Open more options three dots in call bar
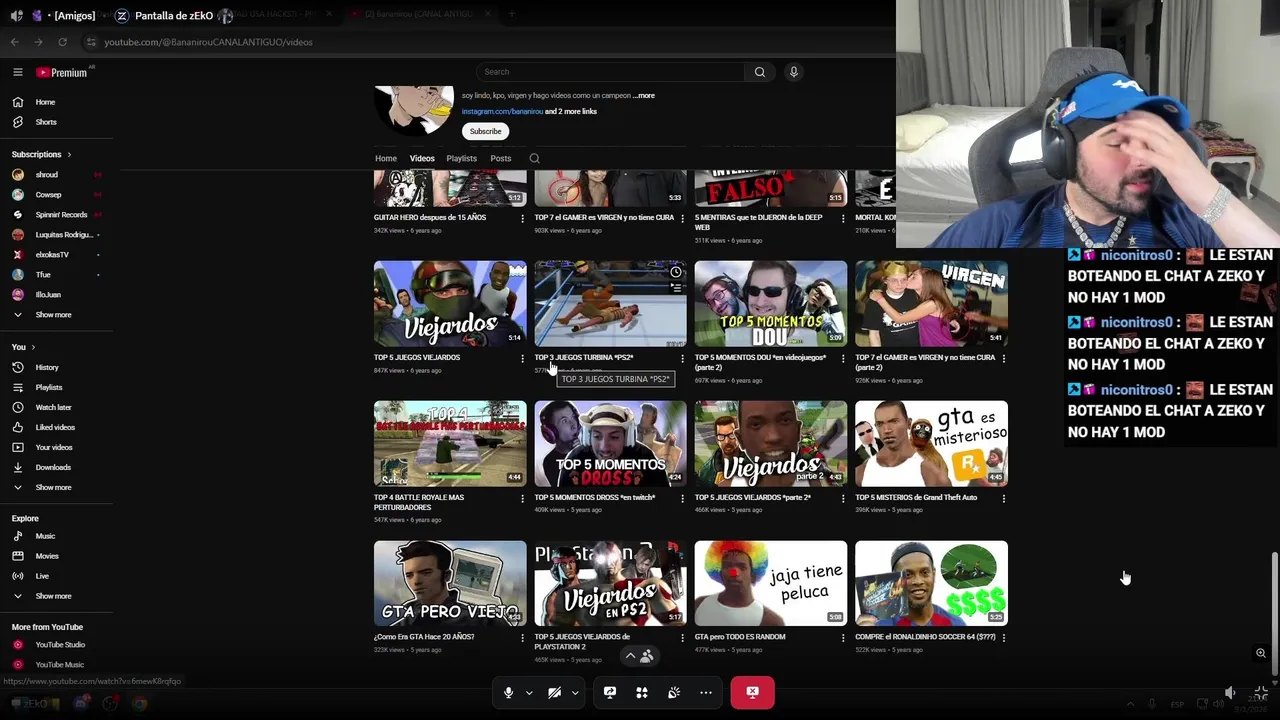This screenshot has width=1280, height=720. point(706,692)
